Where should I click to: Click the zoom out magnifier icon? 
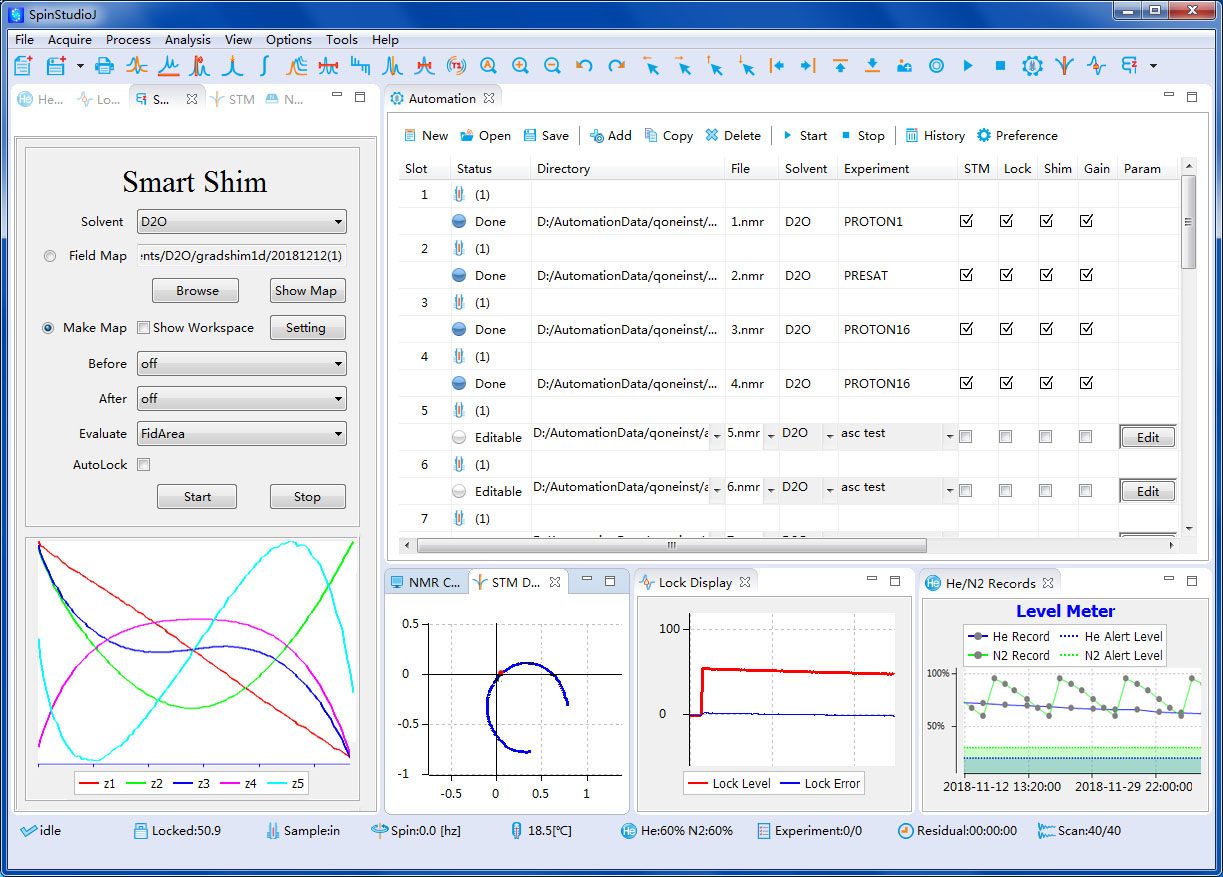click(x=552, y=66)
